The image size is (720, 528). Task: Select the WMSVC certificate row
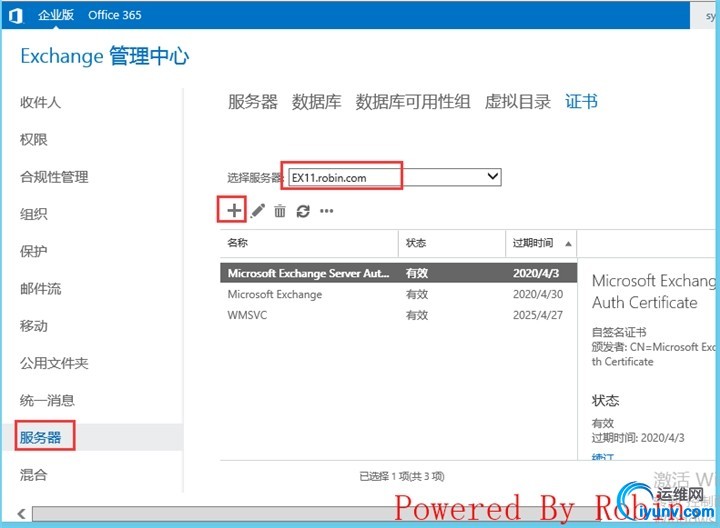pyautogui.click(x=399, y=315)
